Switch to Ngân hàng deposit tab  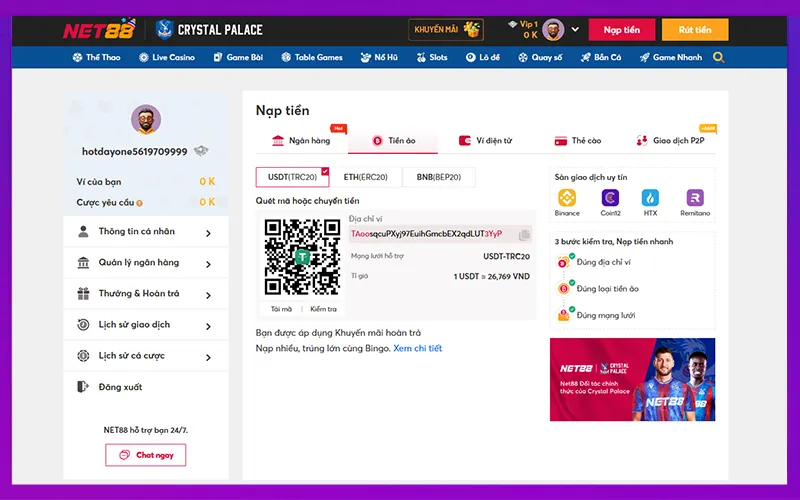point(302,140)
